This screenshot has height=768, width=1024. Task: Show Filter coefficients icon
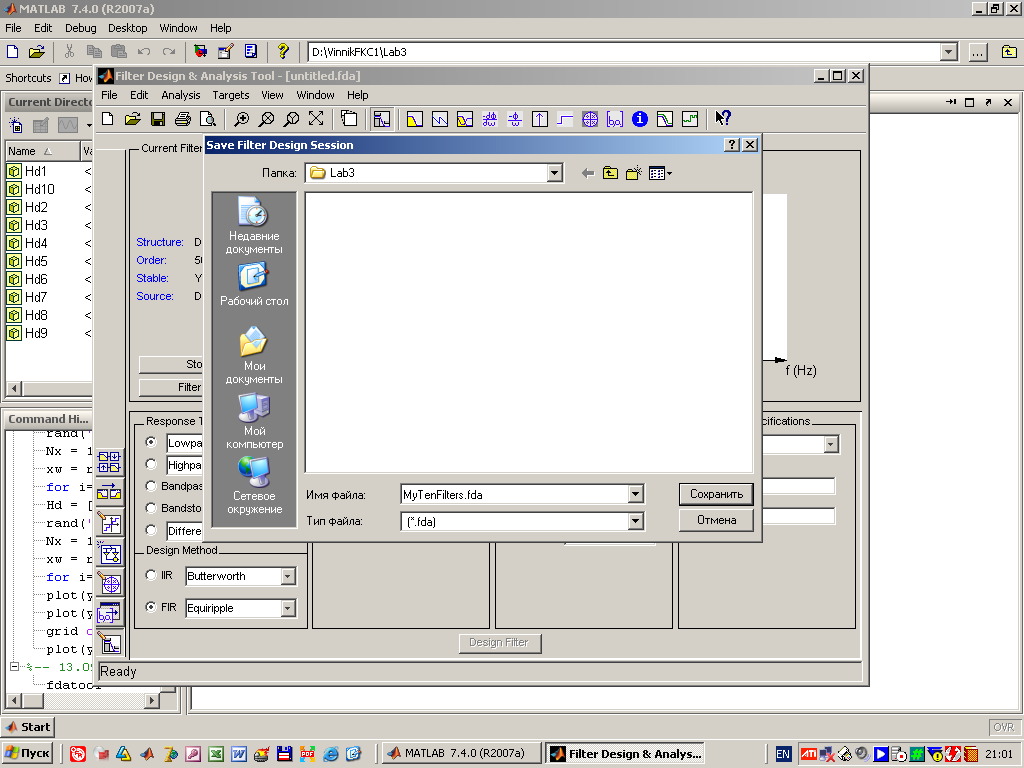tap(615, 119)
